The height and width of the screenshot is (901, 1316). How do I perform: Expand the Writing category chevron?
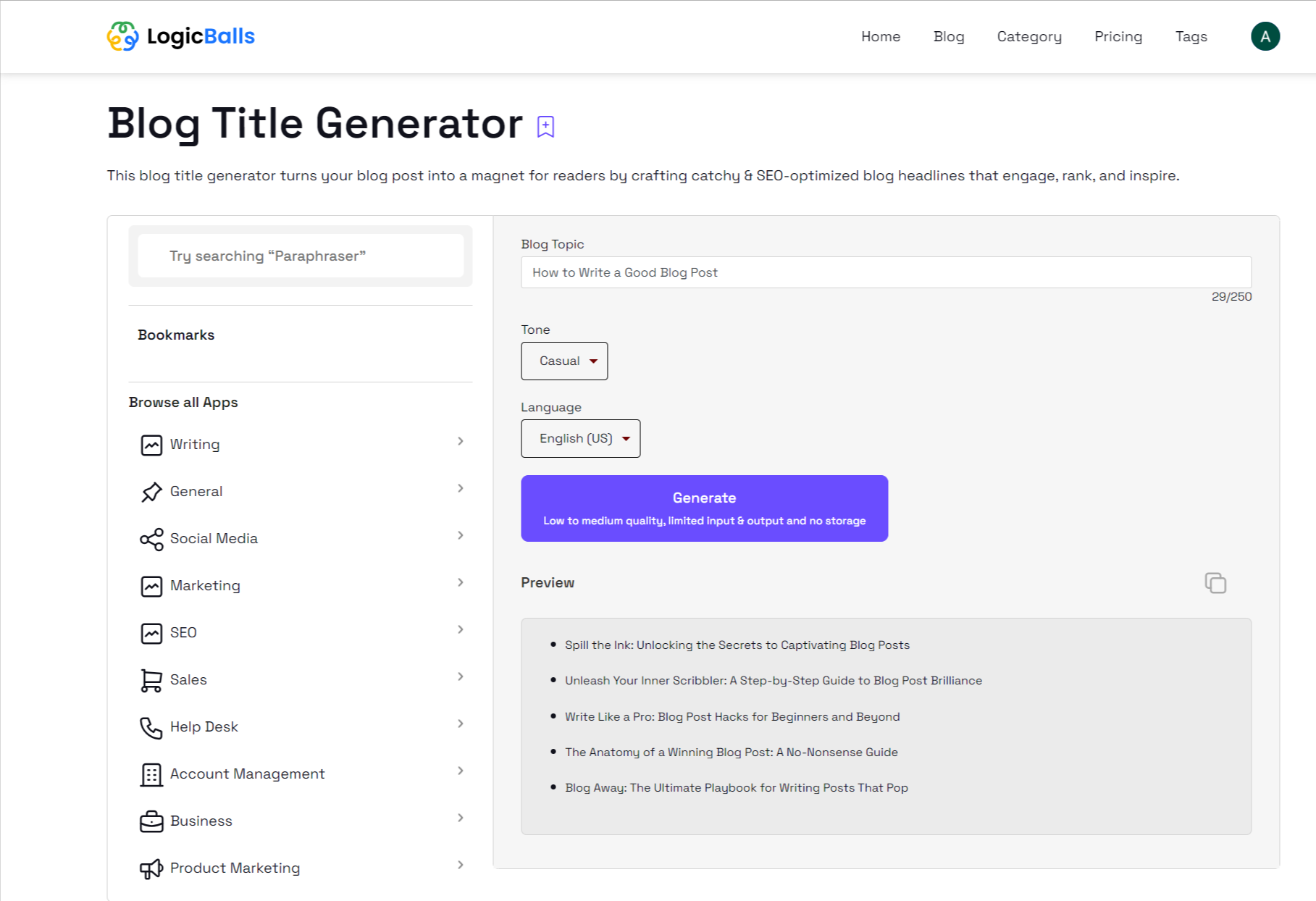[461, 441]
